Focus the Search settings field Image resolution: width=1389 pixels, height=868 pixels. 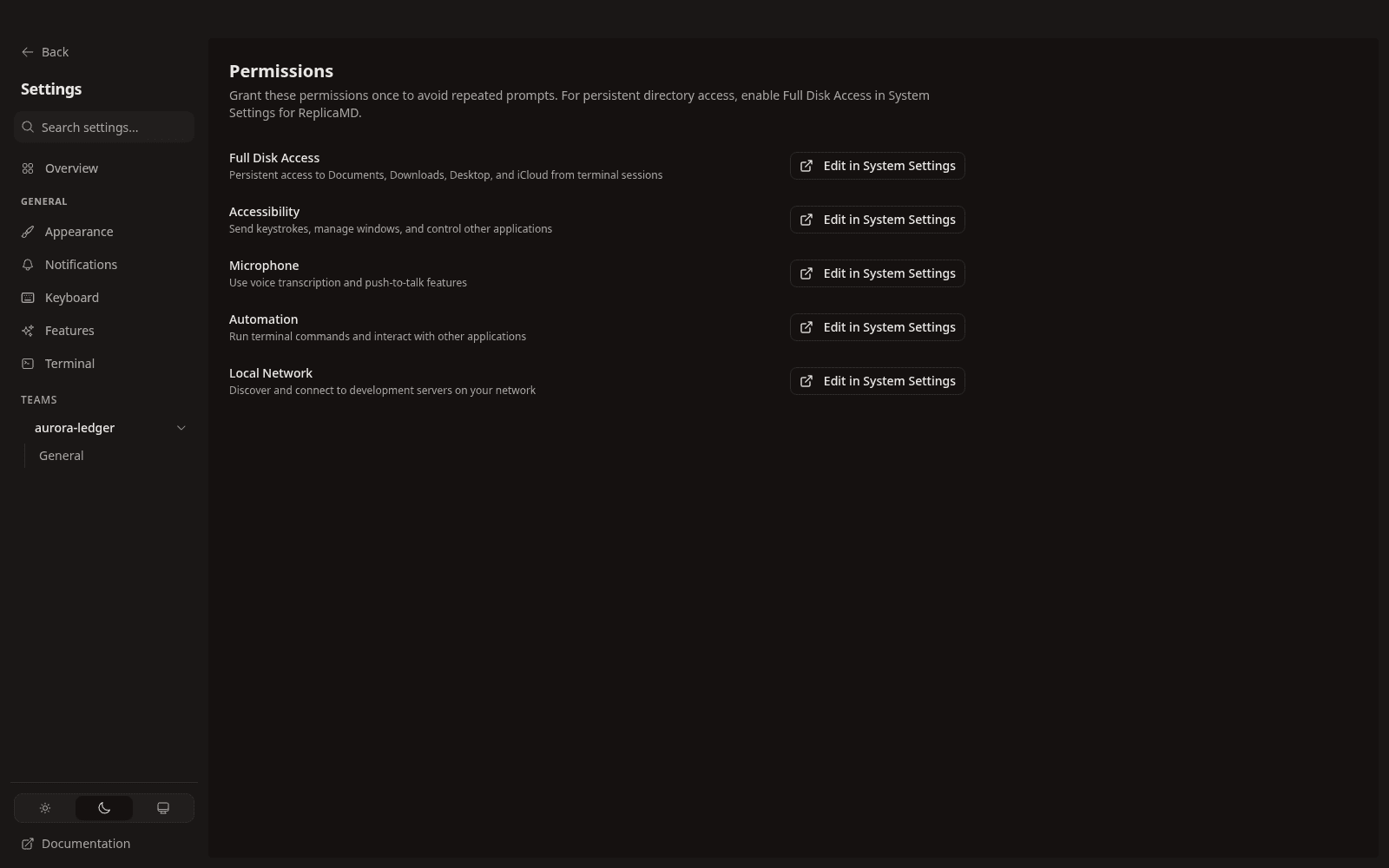coord(104,127)
